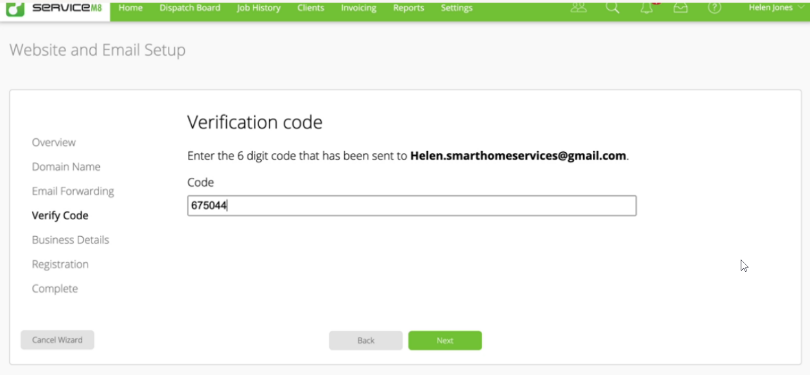Go to the Home menu

click(131, 8)
